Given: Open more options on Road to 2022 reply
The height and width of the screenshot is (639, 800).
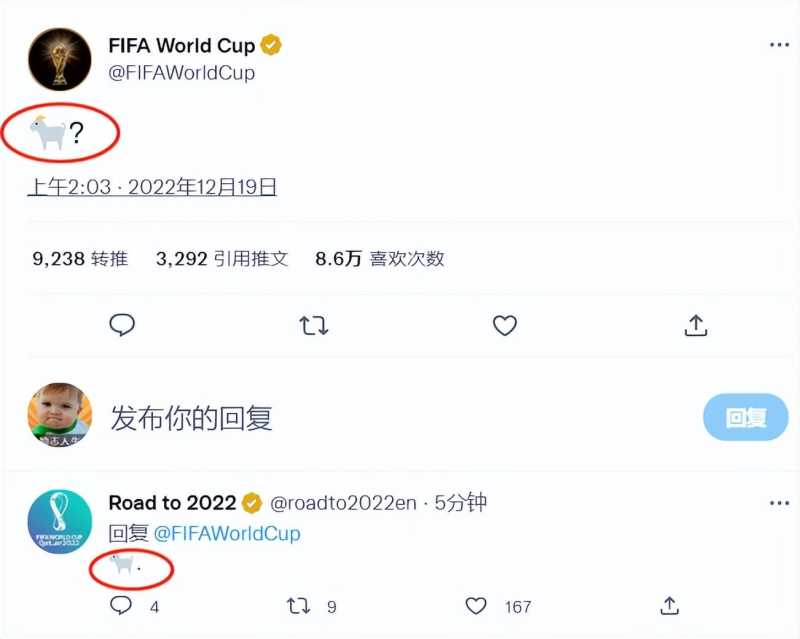Looking at the screenshot, I should click(779, 503).
